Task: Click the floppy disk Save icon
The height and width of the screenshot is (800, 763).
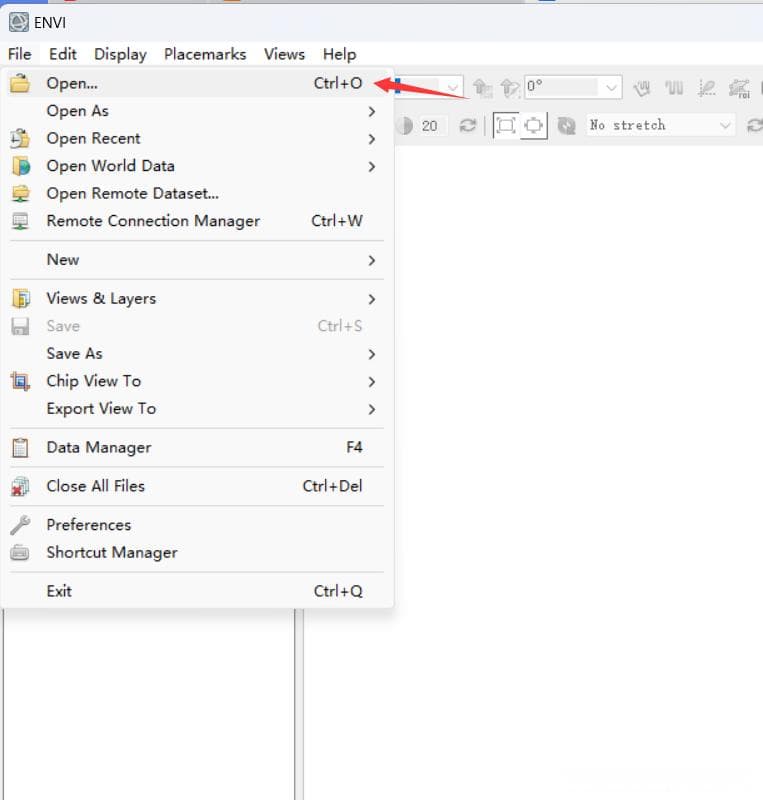Action: coord(20,326)
